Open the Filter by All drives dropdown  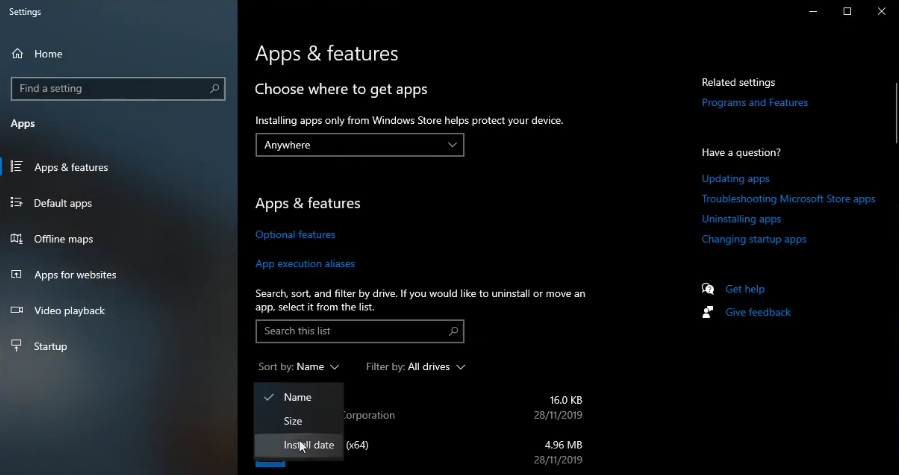tap(415, 367)
